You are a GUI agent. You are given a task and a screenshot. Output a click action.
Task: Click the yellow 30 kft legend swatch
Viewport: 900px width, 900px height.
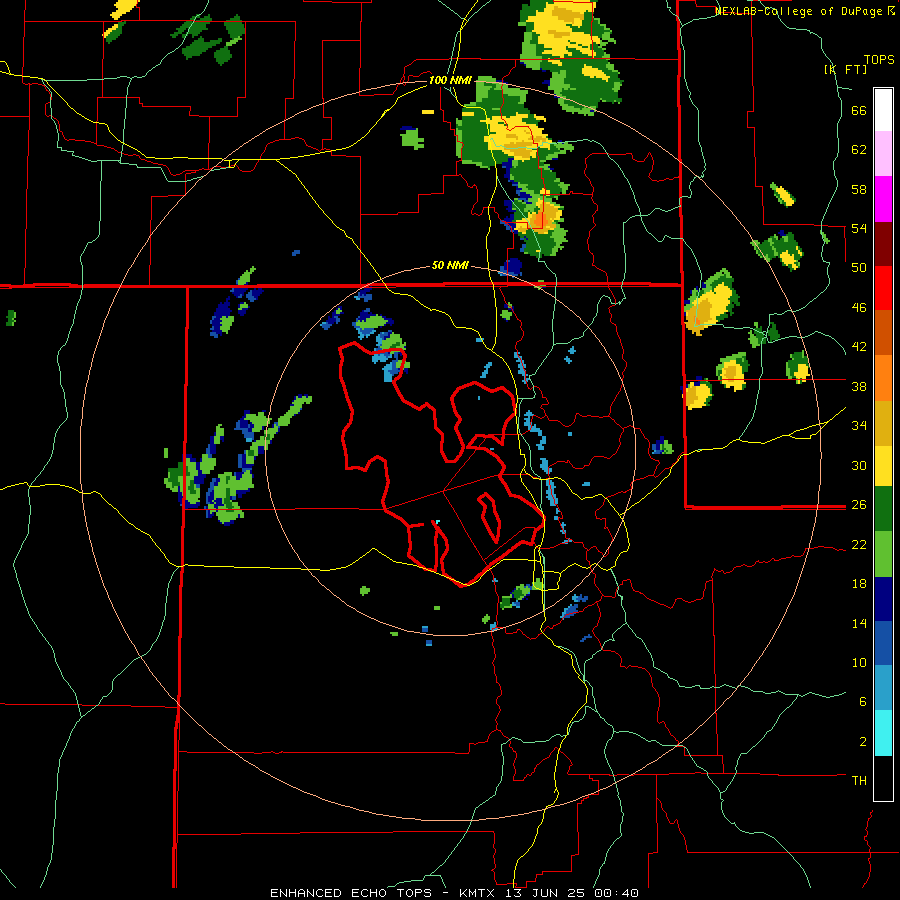click(883, 465)
